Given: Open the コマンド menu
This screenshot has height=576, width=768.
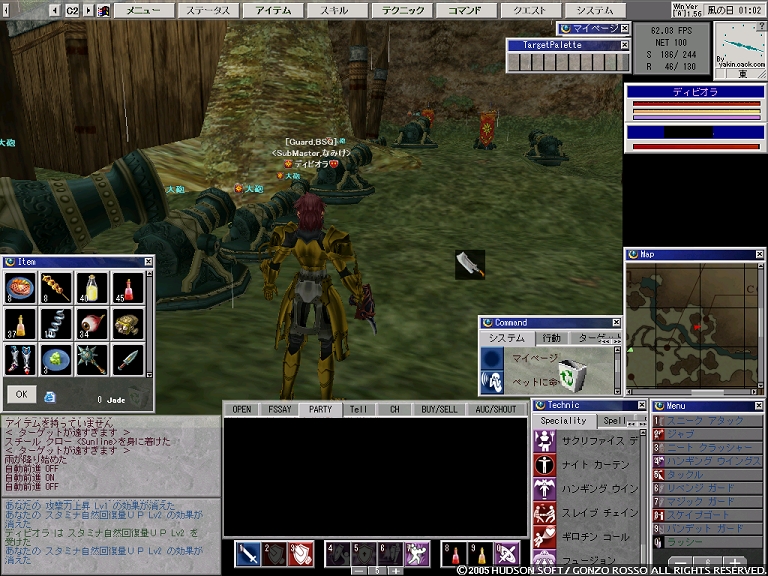Looking at the screenshot, I should coord(466,10).
